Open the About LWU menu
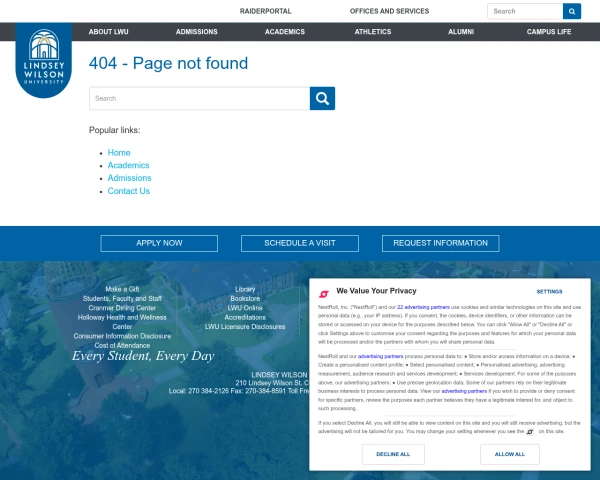Screen dimensions: 600x480 109,32
